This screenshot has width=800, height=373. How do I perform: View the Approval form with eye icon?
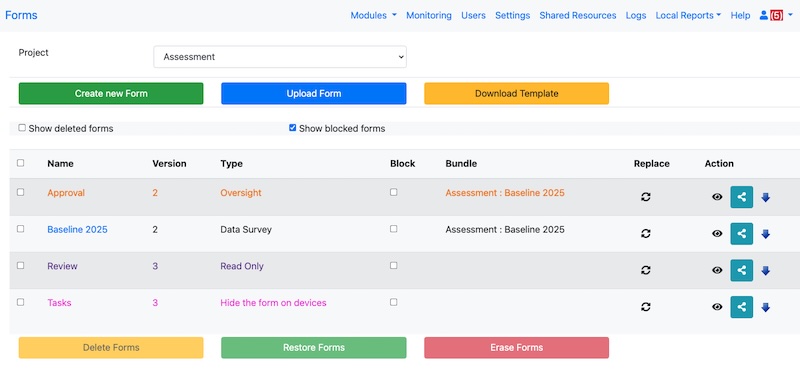[x=717, y=197]
